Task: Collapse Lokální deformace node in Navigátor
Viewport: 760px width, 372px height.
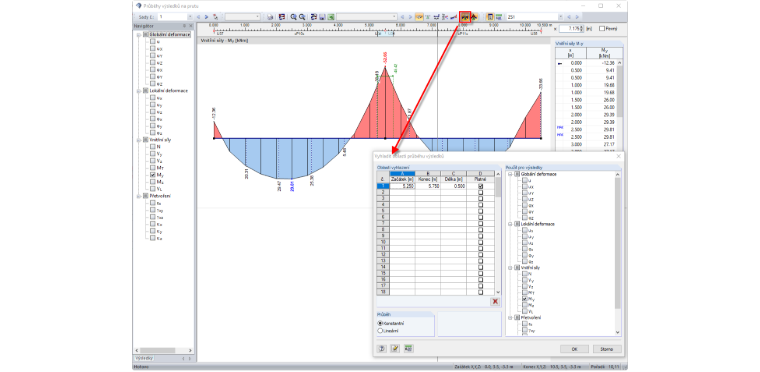Action: (x=139, y=91)
